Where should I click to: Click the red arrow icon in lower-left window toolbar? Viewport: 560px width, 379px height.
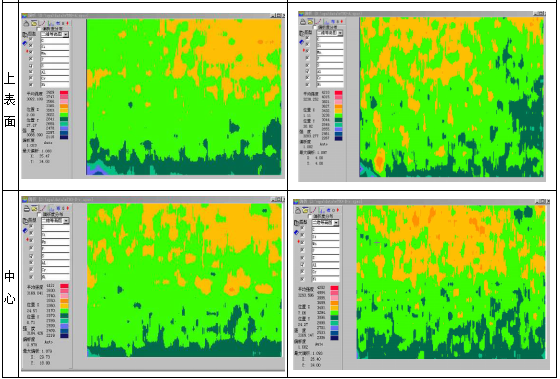click(x=68, y=208)
